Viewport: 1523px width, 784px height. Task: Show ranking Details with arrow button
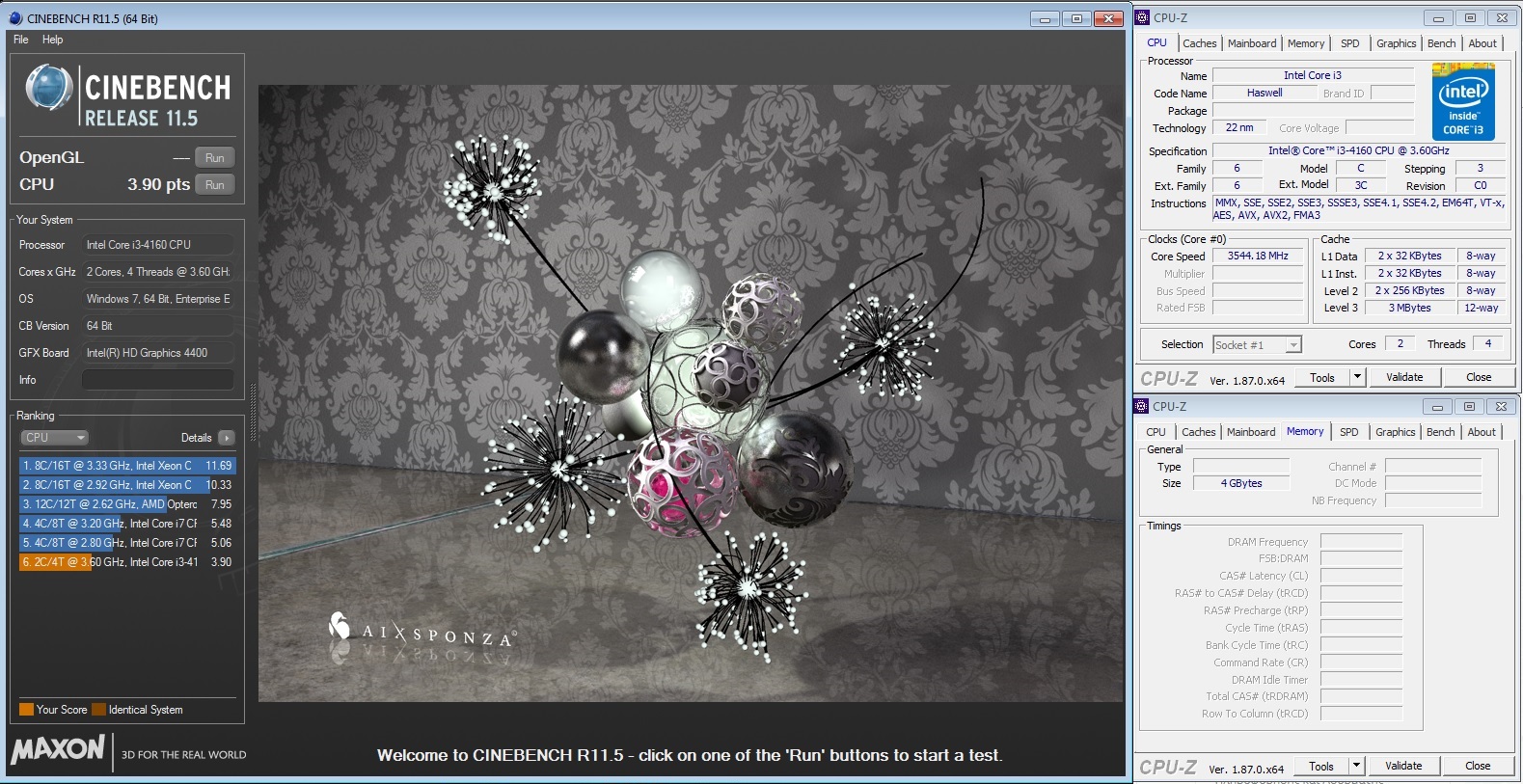coord(227,438)
